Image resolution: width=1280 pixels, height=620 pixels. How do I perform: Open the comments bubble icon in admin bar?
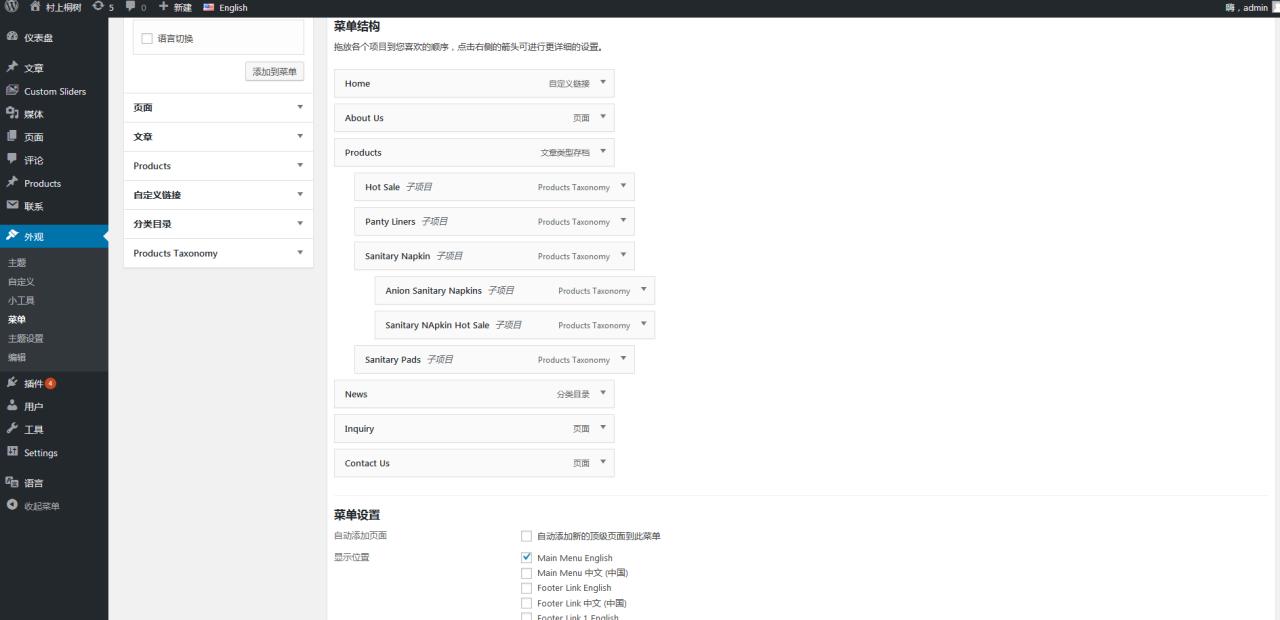(130, 7)
